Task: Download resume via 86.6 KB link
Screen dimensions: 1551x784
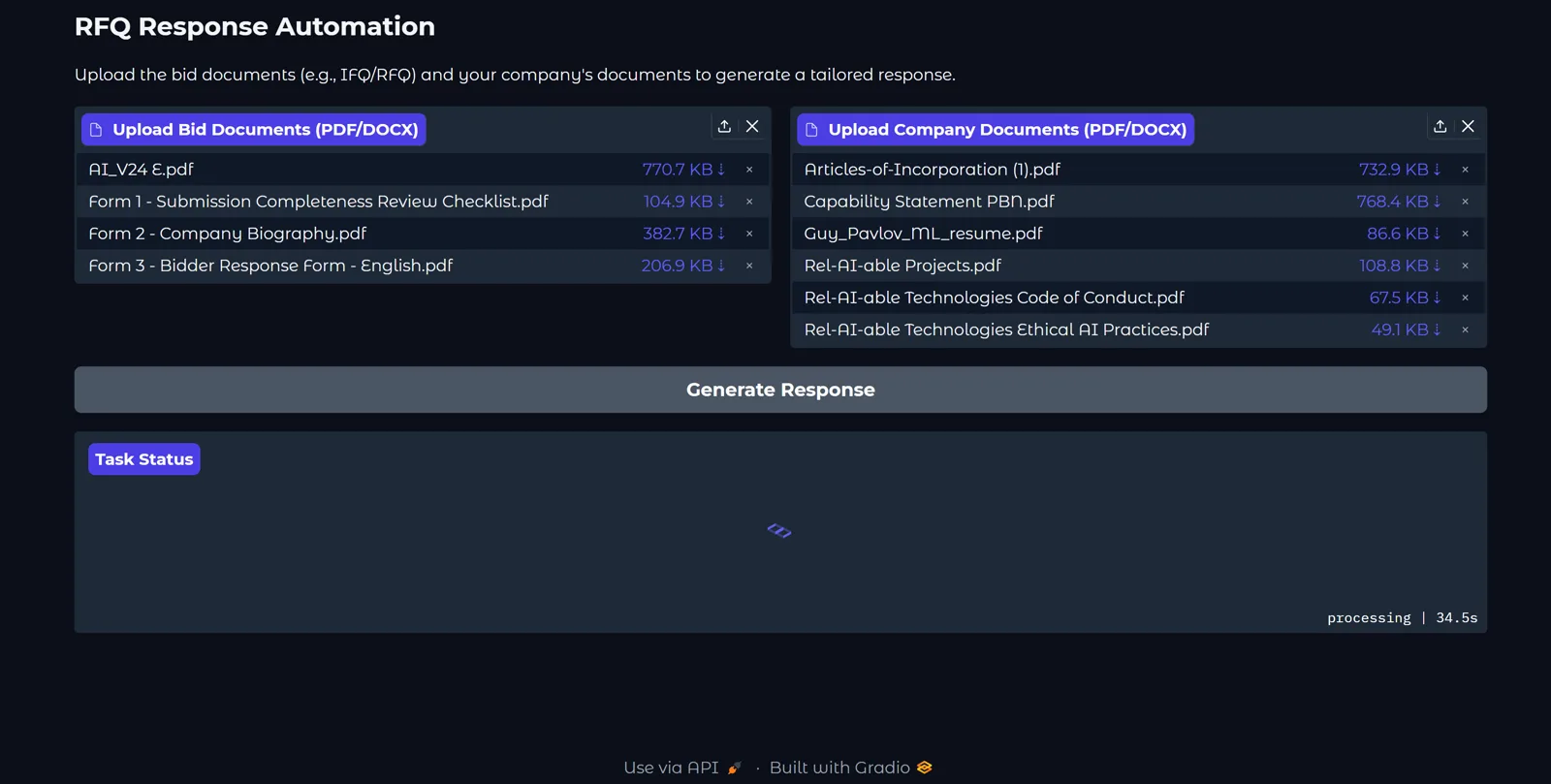Action: point(1404,234)
